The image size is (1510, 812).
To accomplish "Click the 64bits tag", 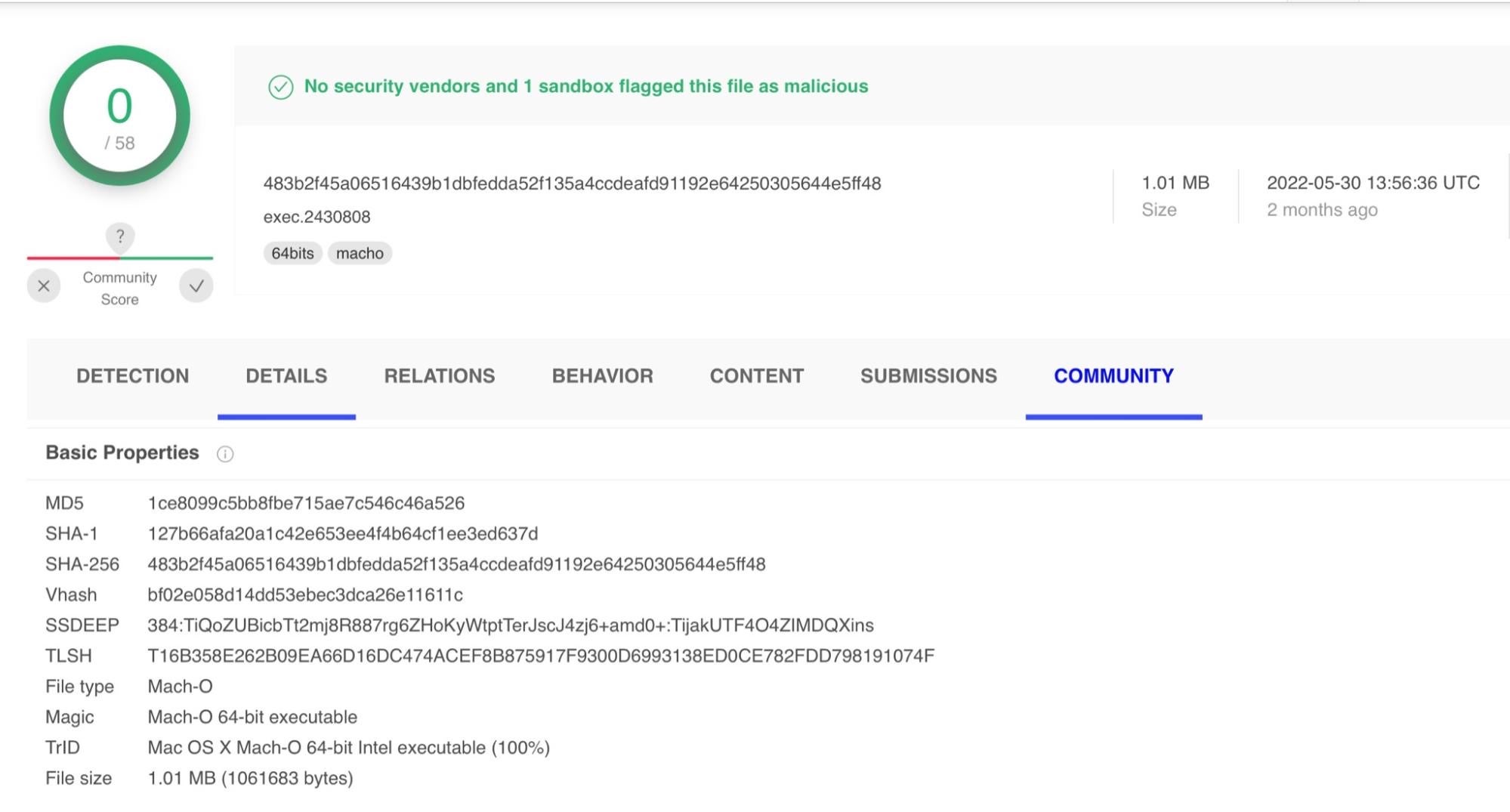I will [292, 253].
